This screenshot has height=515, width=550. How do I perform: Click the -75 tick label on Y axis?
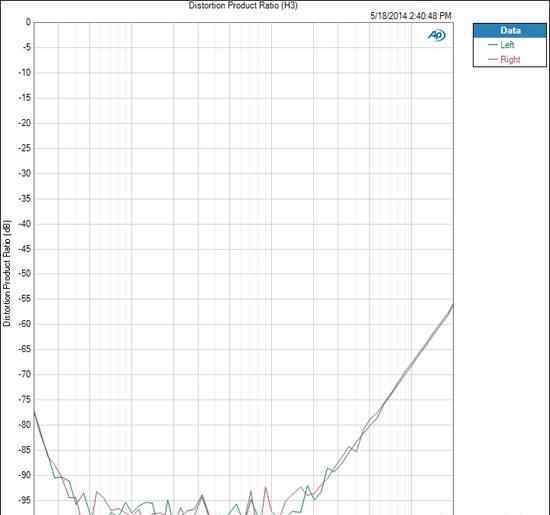[x=24, y=399]
